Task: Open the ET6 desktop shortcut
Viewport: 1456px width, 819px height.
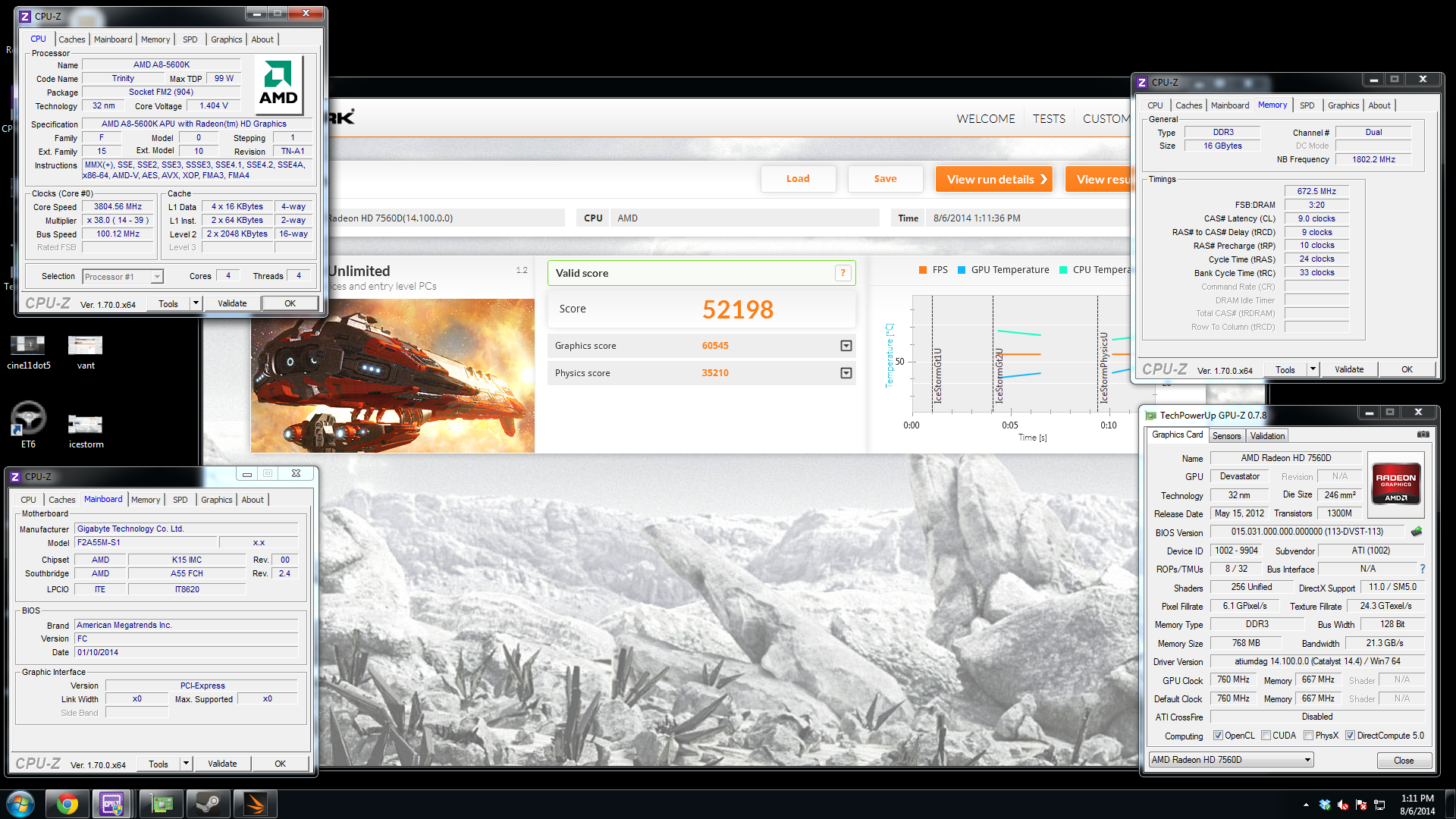Action: click(x=28, y=425)
